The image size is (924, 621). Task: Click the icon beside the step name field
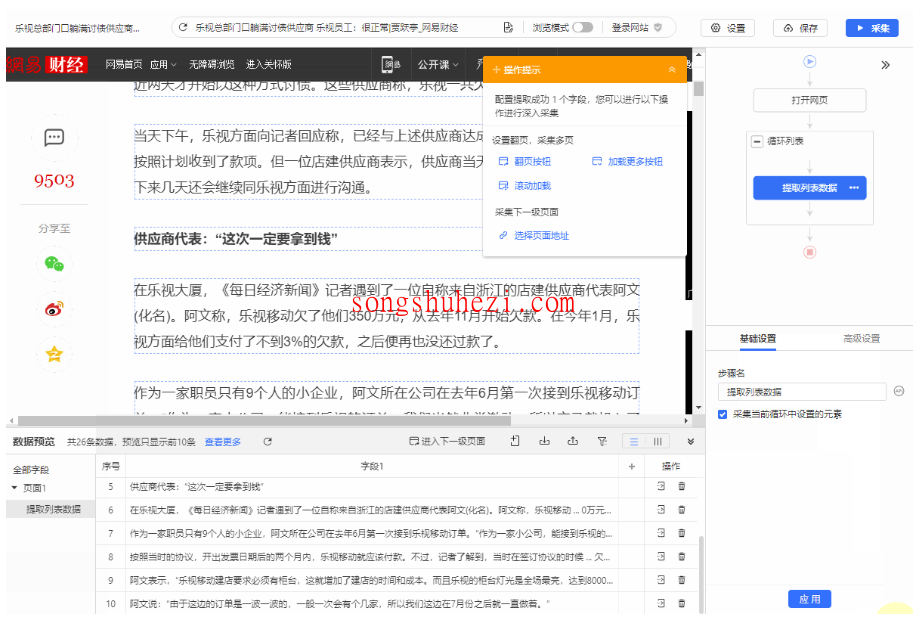point(899,391)
